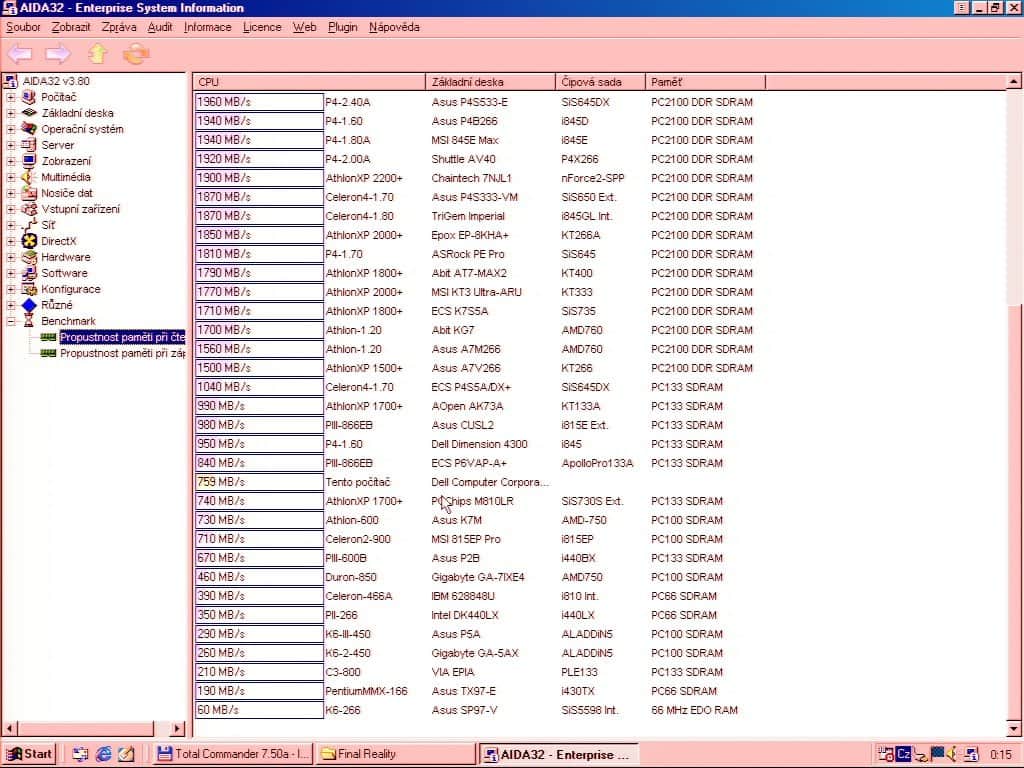
Task: Open Internet Explorer quick launch icon
Action: pos(103,754)
